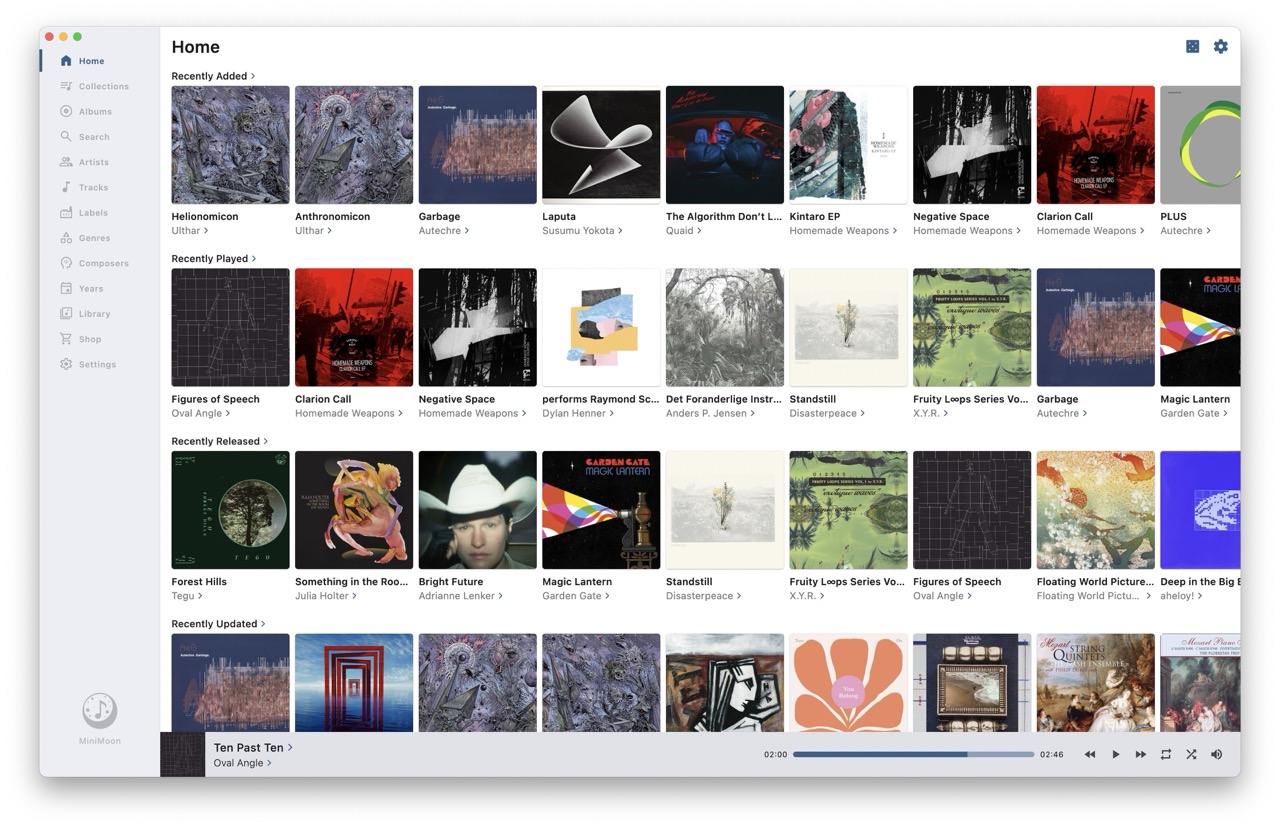Select the Tracks menu item
The width and height of the screenshot is (1280, 829).
(93, 187)
